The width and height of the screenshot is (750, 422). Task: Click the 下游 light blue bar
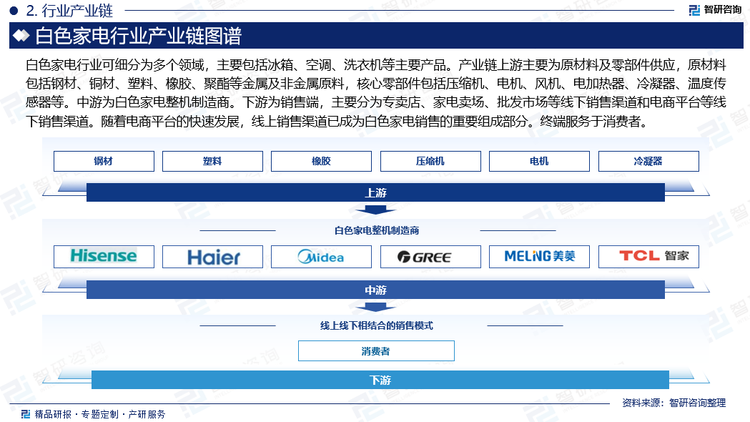click(x=380, y=380)
